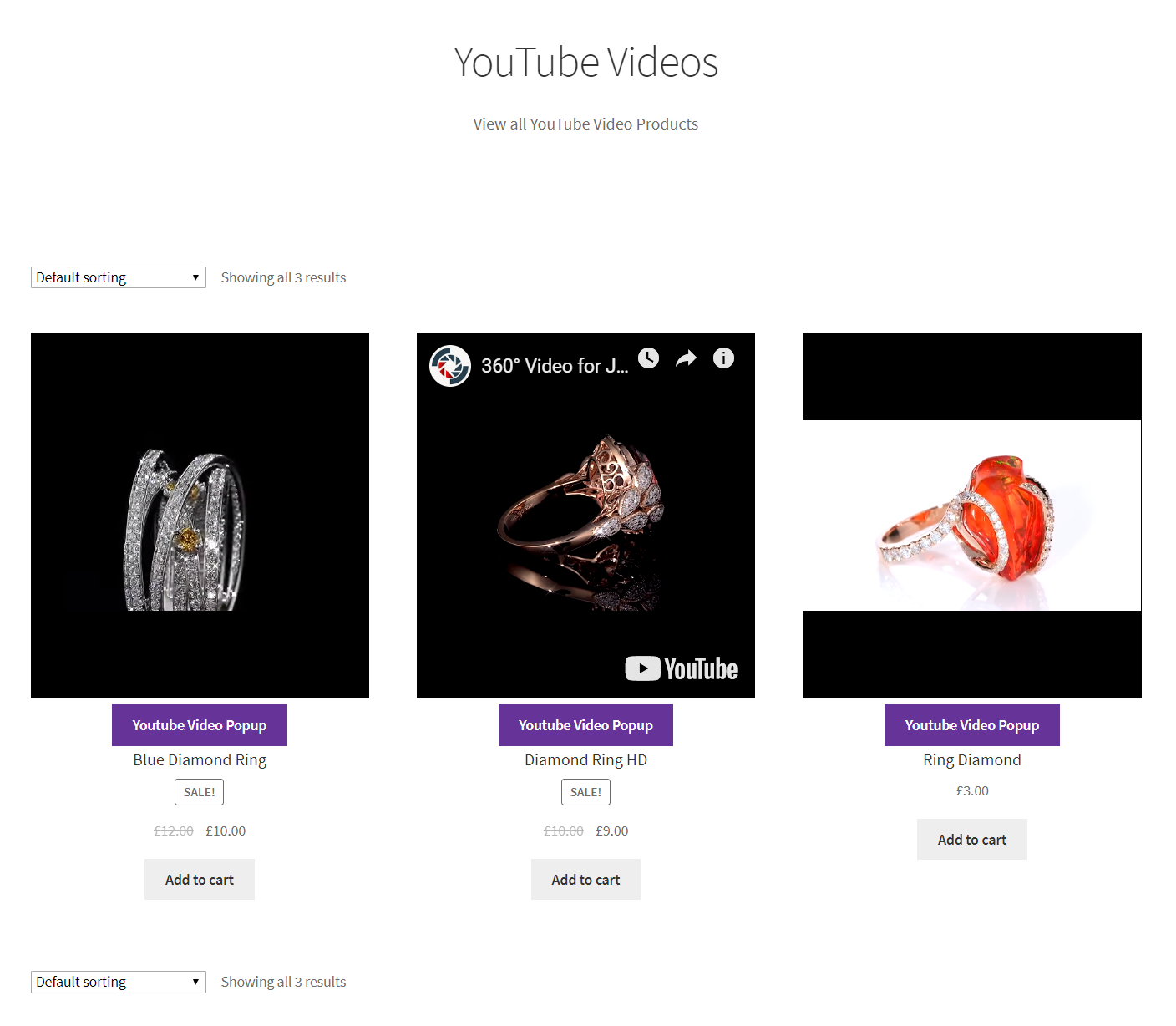Click the Share arrow icon on the 360° video
1176x1026 pixels.
(x=686, y=358)
